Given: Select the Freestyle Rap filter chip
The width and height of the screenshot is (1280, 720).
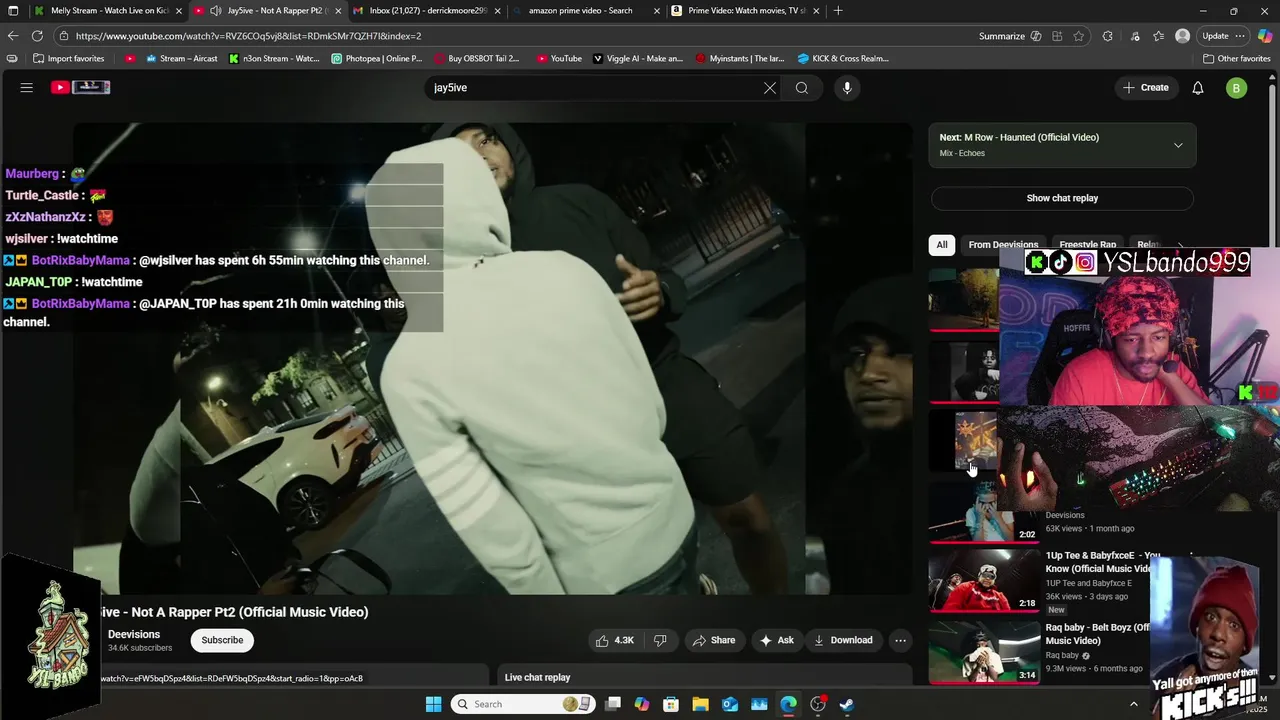Looking at the screenshot, I should click(1087, 245).
